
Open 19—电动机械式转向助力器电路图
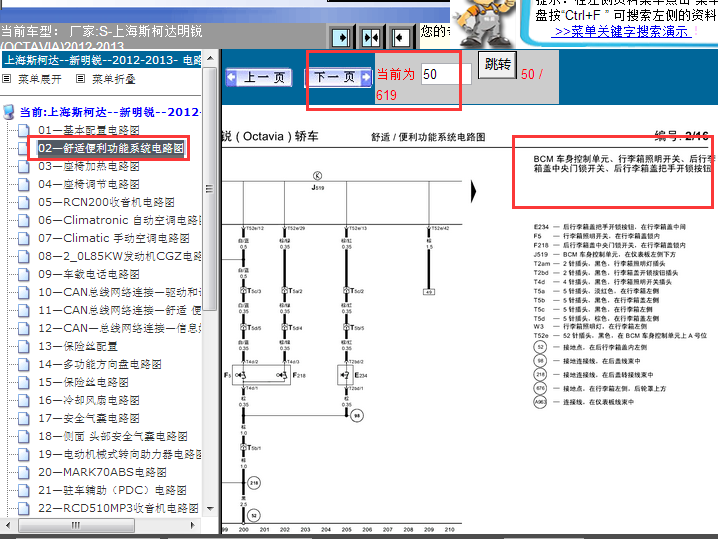(120, 454)
